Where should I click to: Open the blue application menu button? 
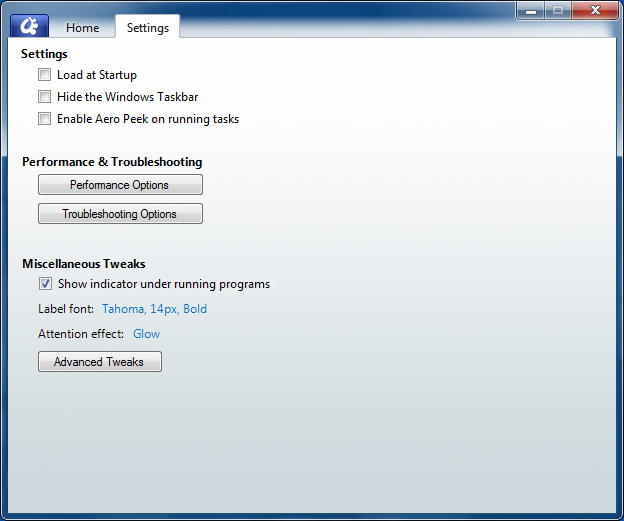[x=29, y=26]
